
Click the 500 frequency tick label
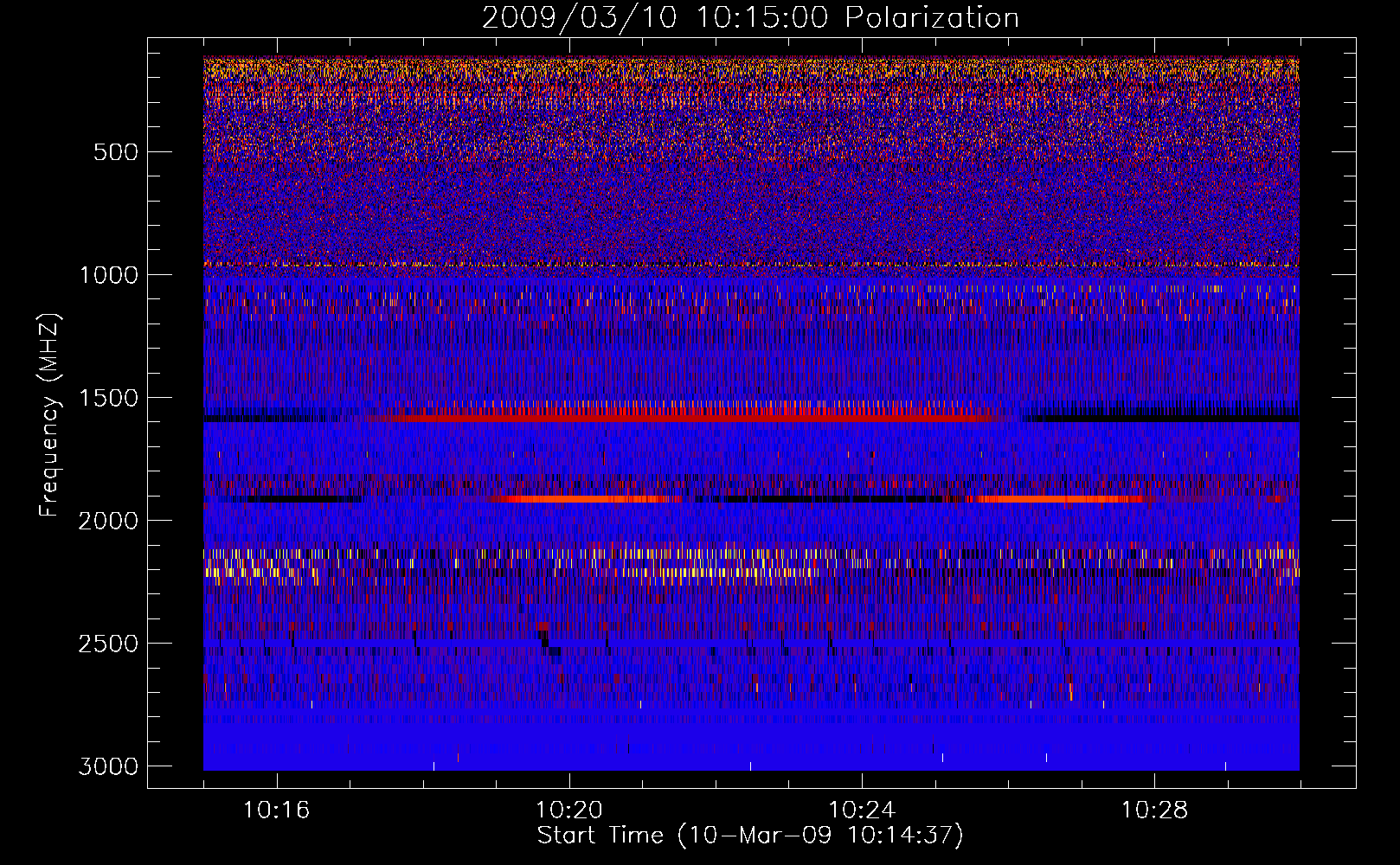115,152
